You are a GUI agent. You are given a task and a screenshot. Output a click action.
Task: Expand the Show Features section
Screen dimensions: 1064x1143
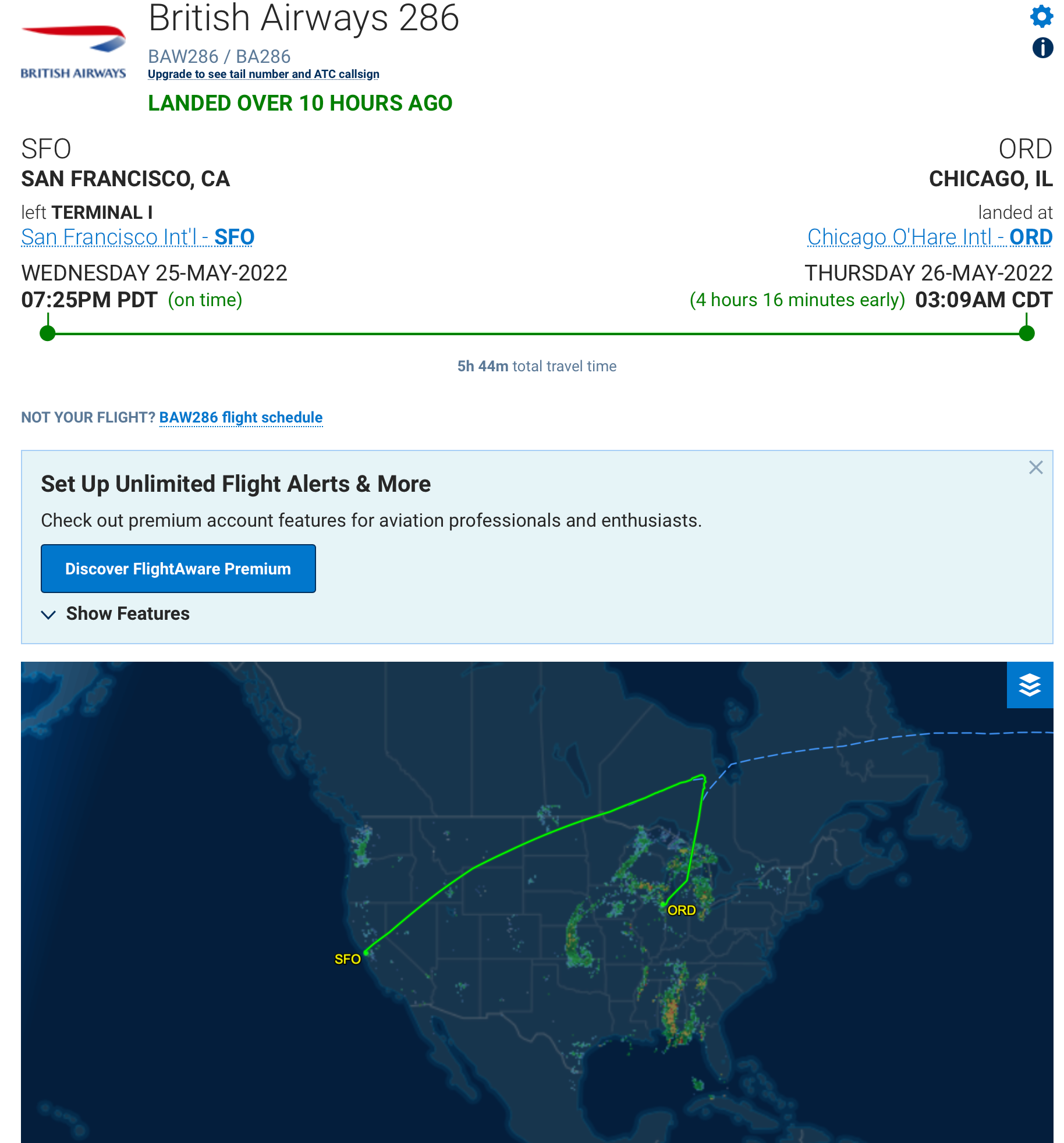[x=115, y=613]
